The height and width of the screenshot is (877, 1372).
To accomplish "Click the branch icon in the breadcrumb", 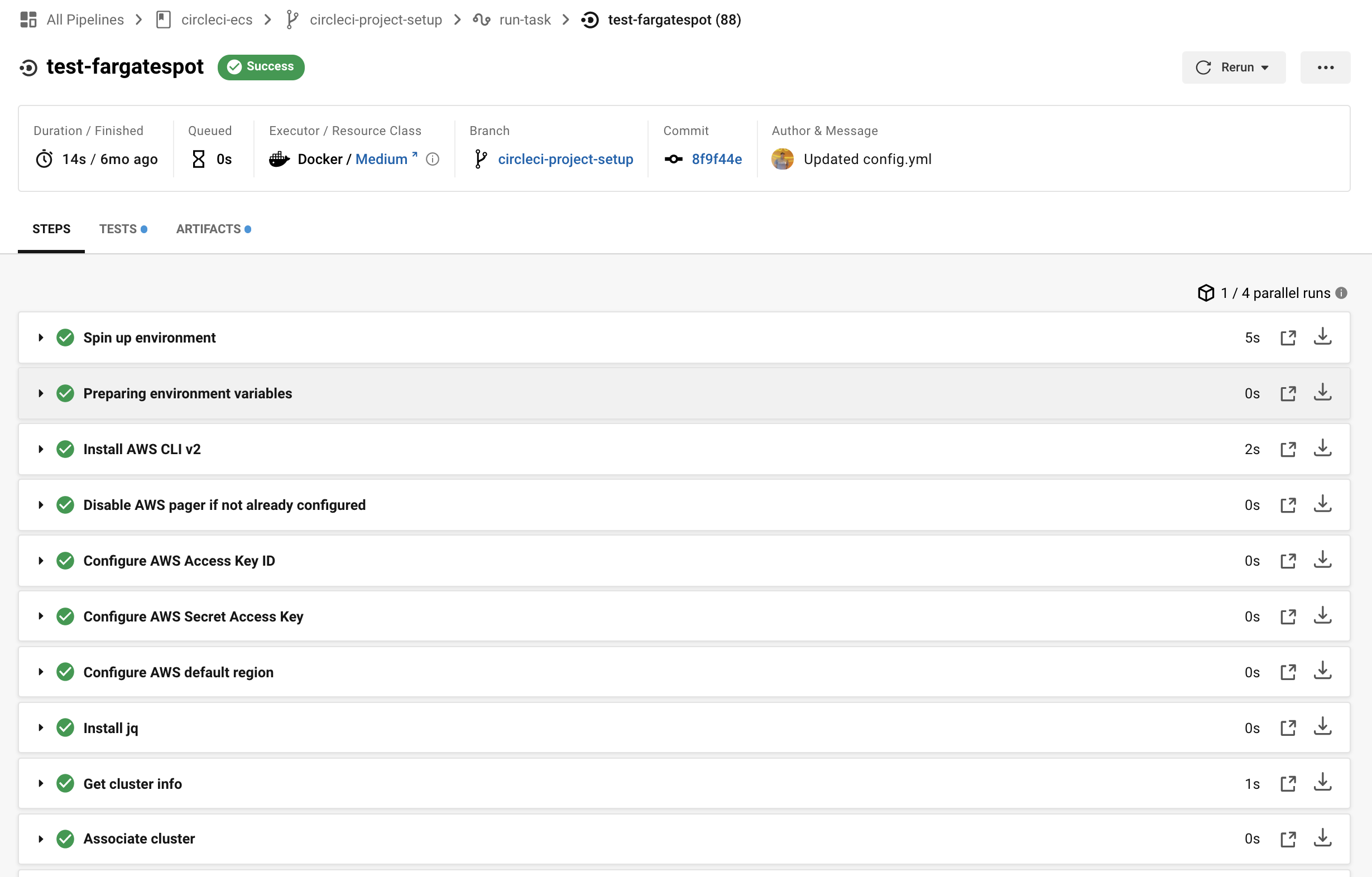I will pos(292,19).
